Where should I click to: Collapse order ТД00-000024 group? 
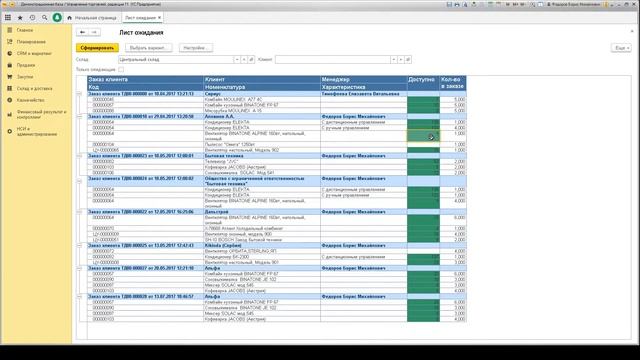click(80, 181)
